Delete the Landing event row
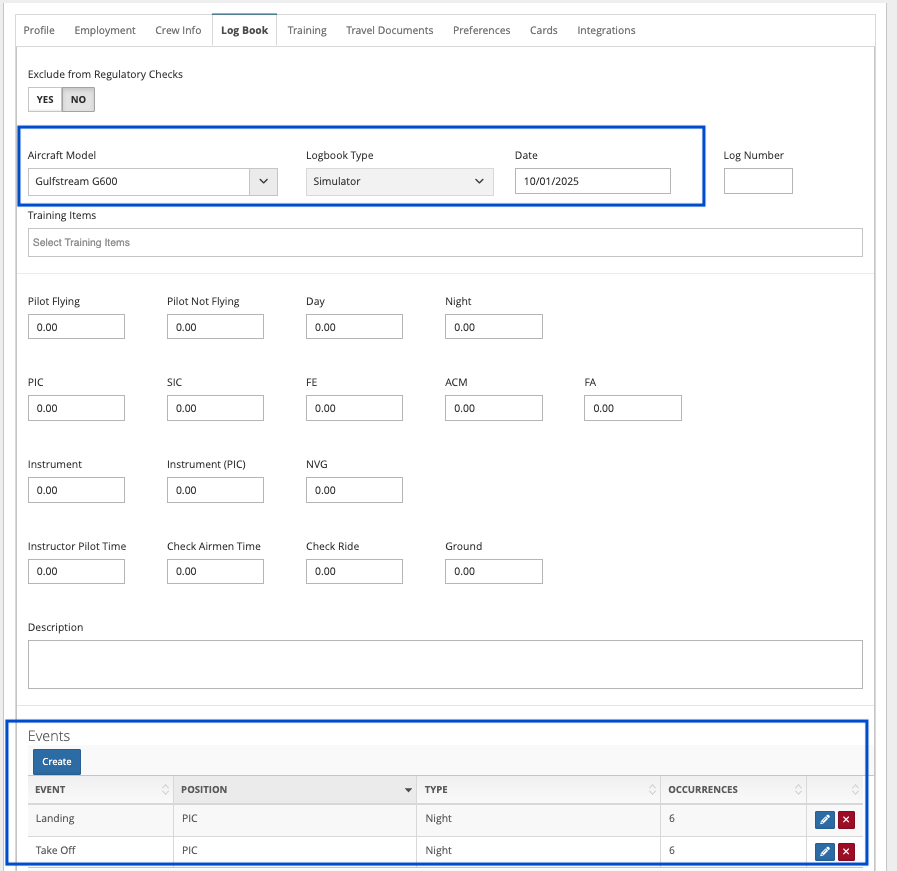 846,820
